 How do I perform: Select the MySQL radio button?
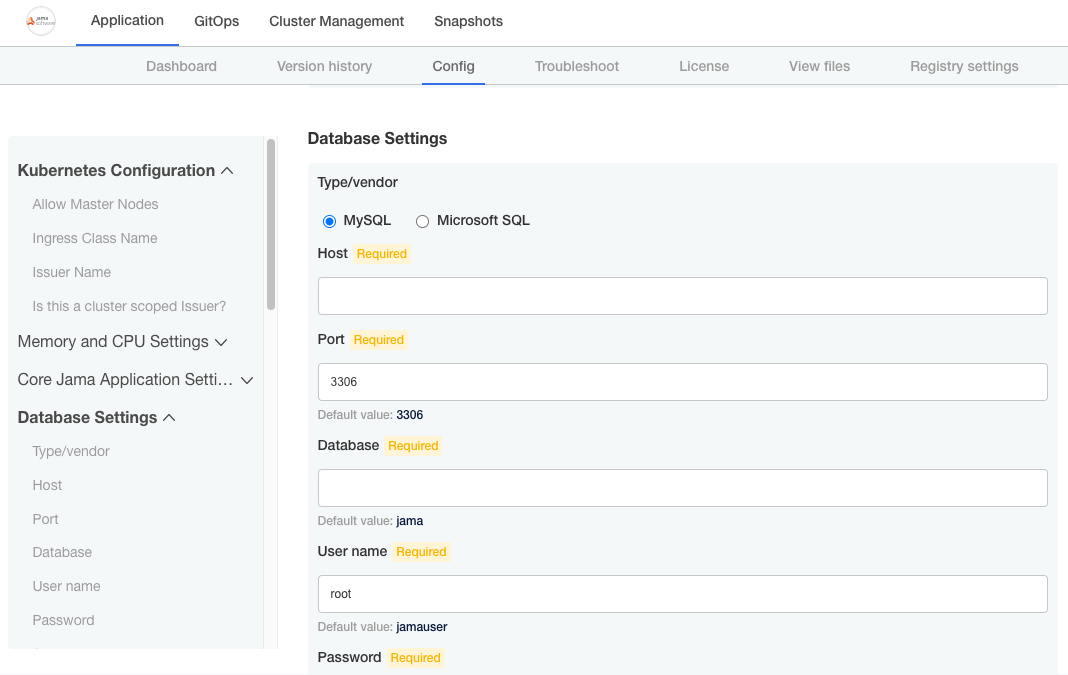330,221
